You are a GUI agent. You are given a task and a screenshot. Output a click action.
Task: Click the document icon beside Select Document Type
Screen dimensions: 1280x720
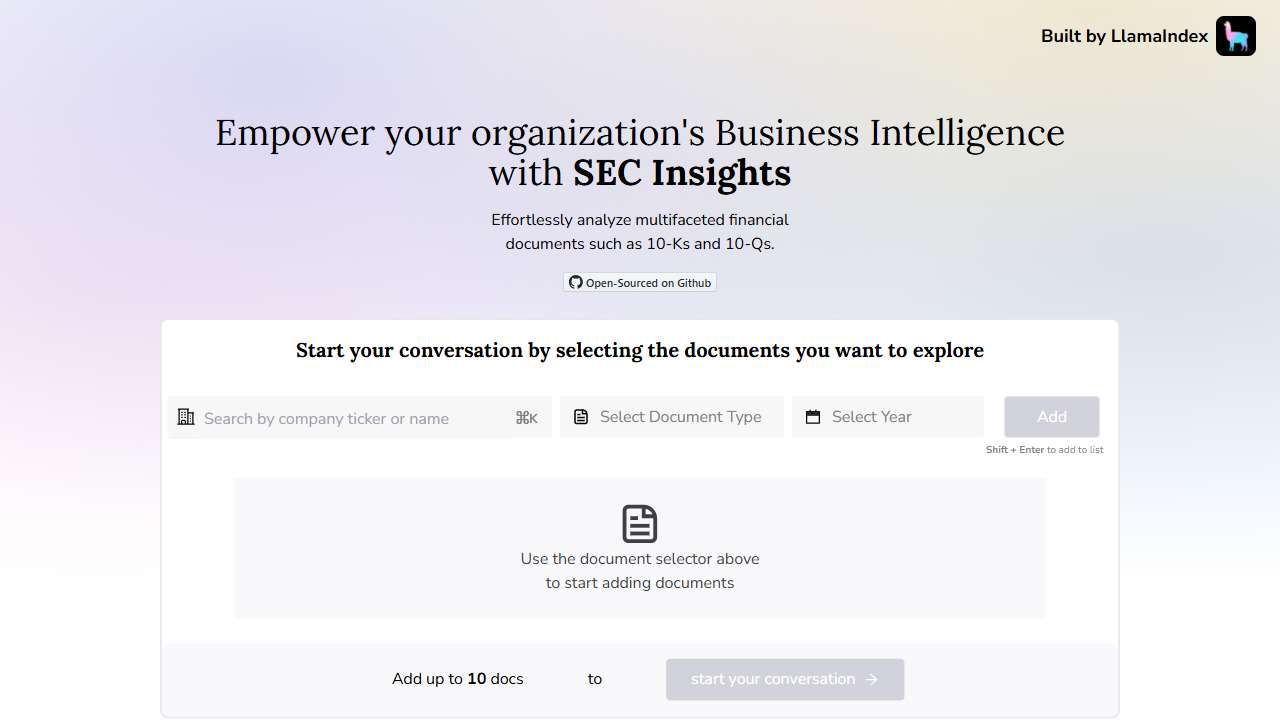581,417
